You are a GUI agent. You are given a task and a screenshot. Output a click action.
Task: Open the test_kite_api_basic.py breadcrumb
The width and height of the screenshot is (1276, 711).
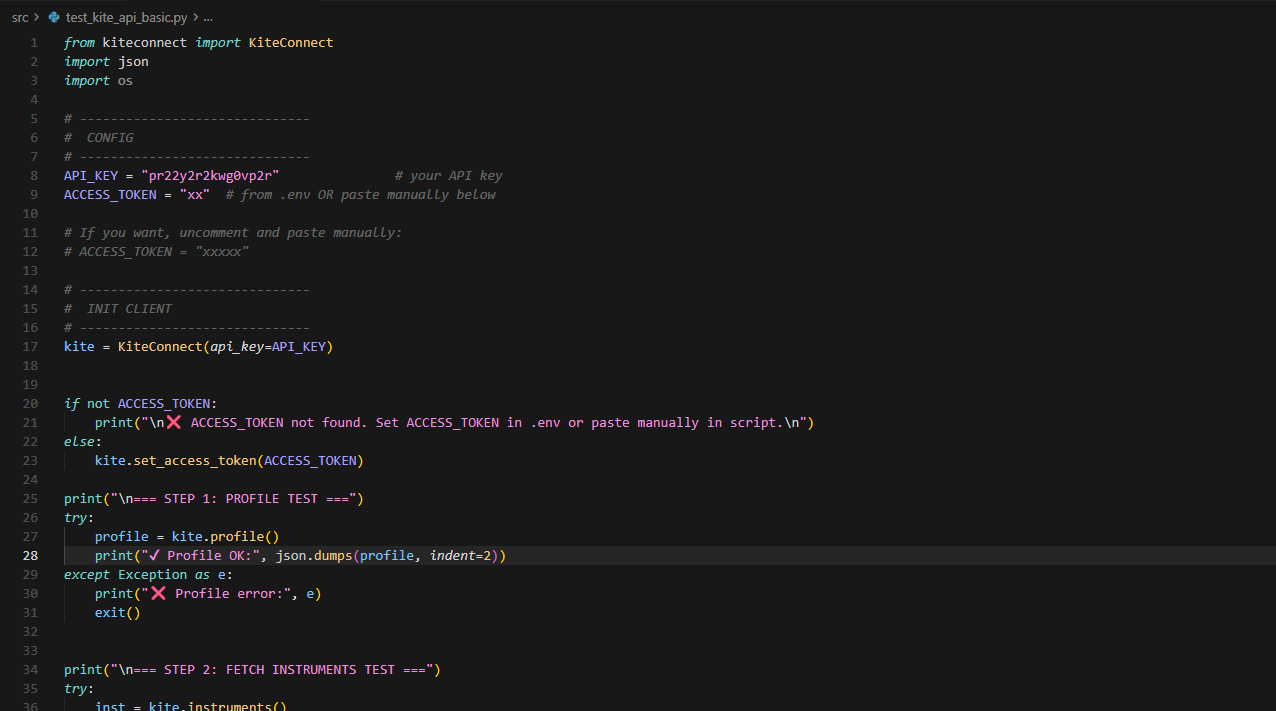click(125, 18)
